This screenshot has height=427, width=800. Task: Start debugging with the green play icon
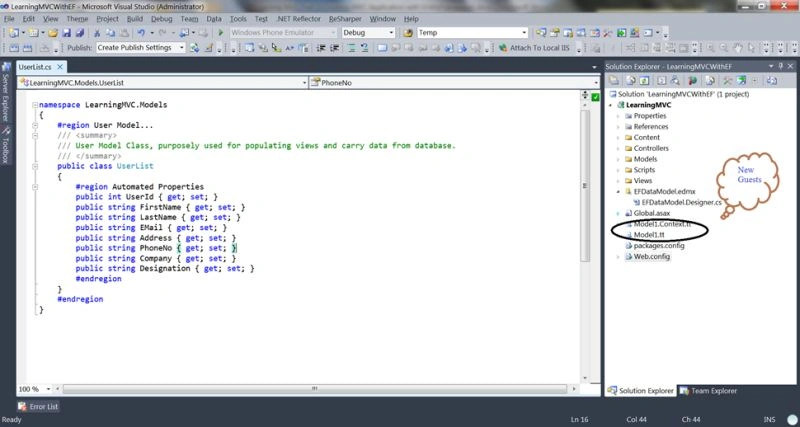(221, 33)
